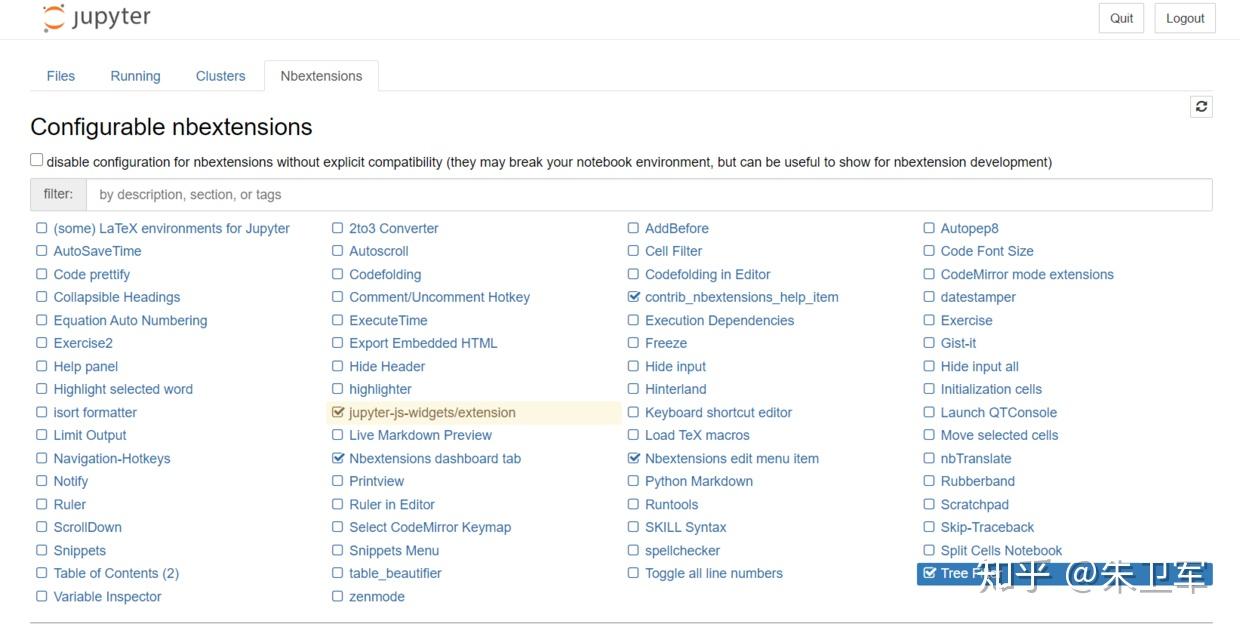Click the Jupyter logo
Viewport: 1240px width, 627px height.
pyautogui.click(x=97, y=18)
